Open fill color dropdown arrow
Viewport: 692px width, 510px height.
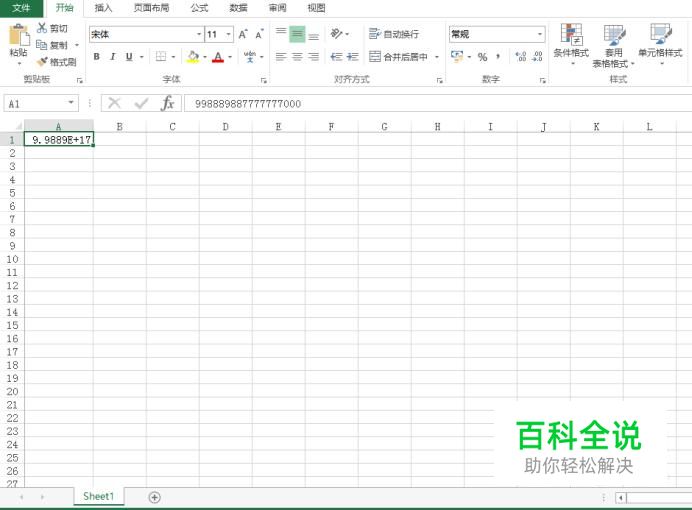click(x=205, y=57)
